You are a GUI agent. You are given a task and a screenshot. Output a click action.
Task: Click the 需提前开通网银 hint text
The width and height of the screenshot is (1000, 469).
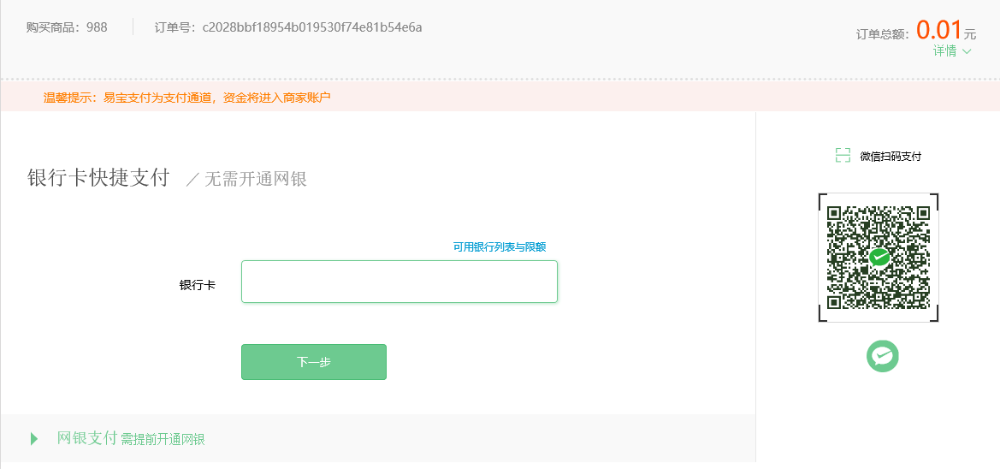(x=163, y=439)
